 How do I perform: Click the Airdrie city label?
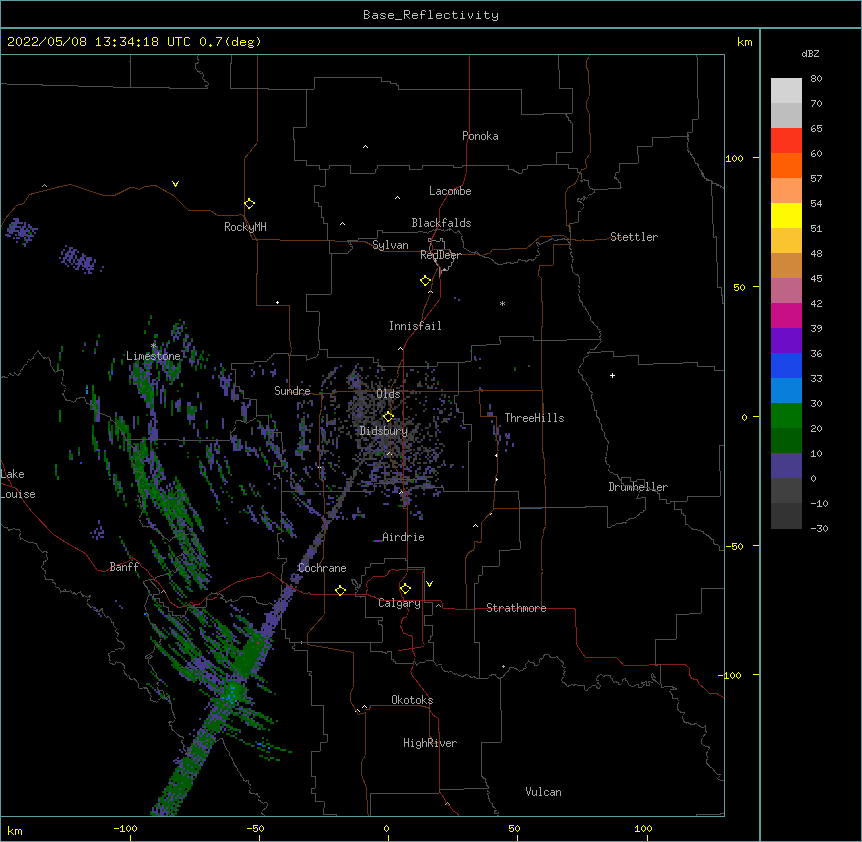(403, 537)
